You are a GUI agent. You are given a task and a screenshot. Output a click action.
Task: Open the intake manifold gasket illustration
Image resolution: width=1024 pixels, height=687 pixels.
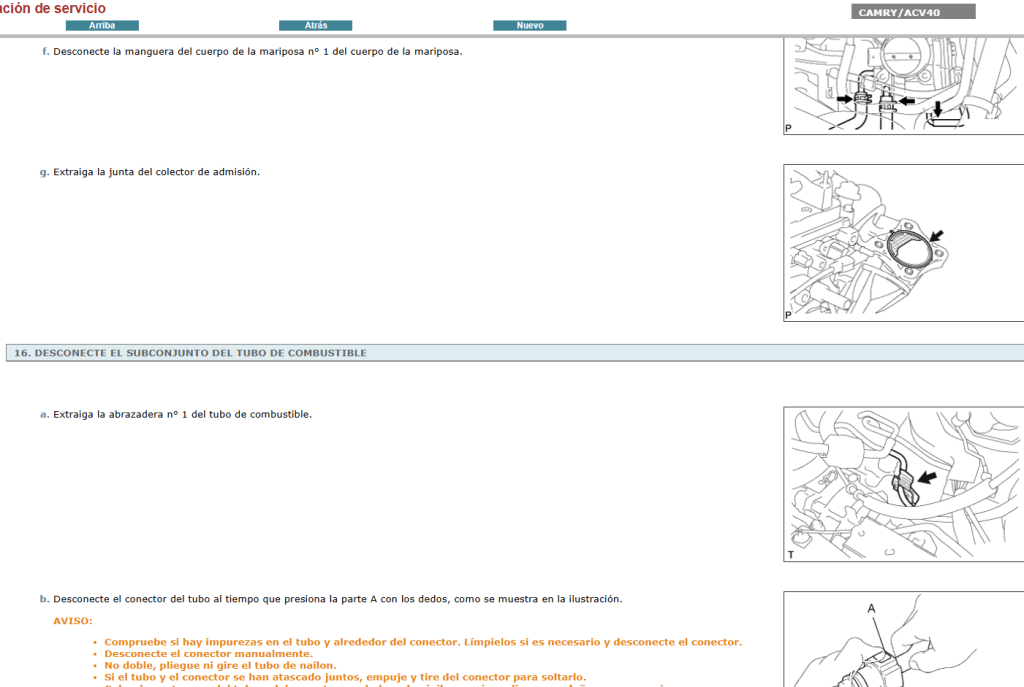(900, 240)
